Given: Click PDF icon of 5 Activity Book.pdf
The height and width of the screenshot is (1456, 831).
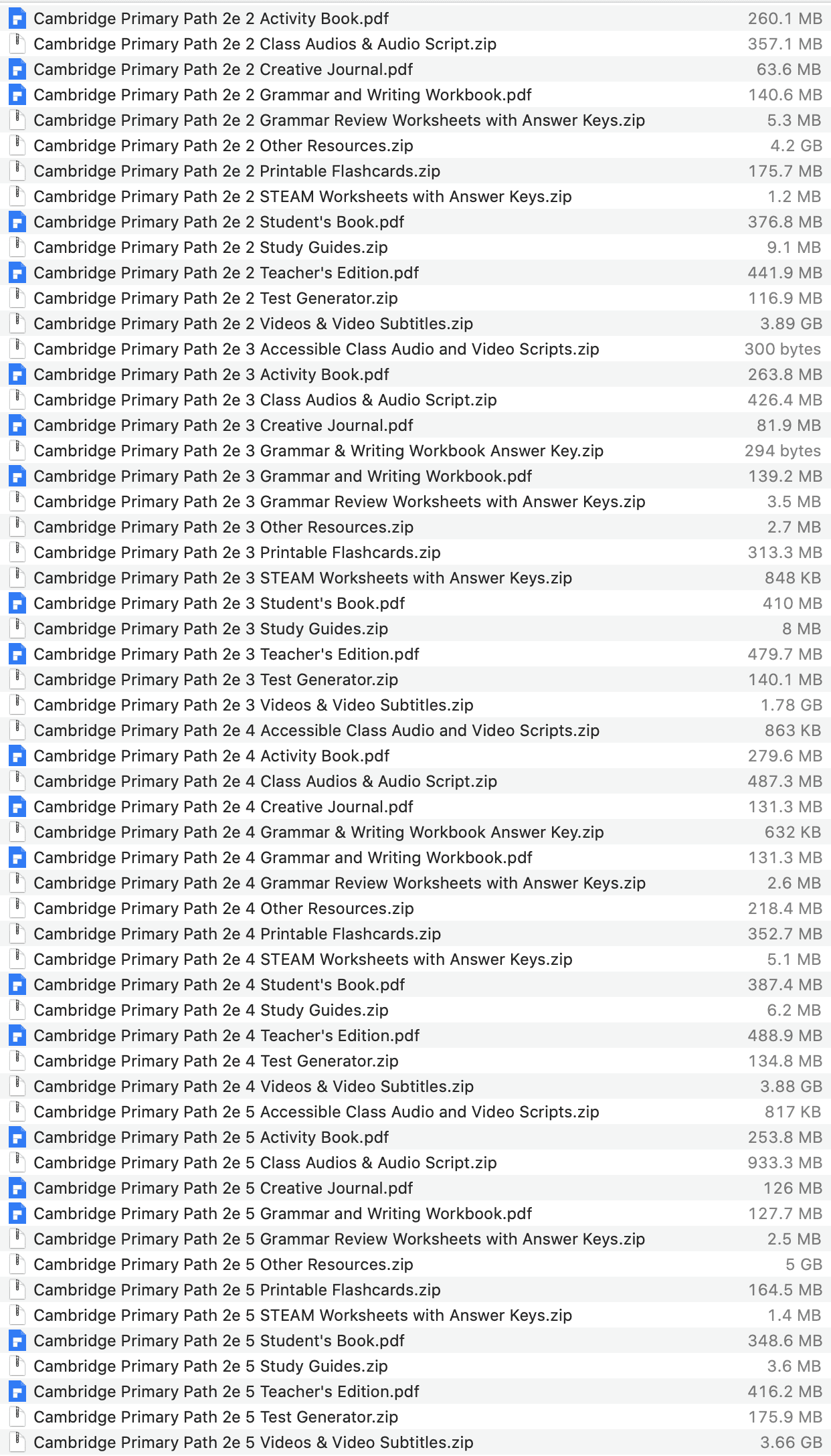Looking at the screenshot, I should coord(17,1137).
